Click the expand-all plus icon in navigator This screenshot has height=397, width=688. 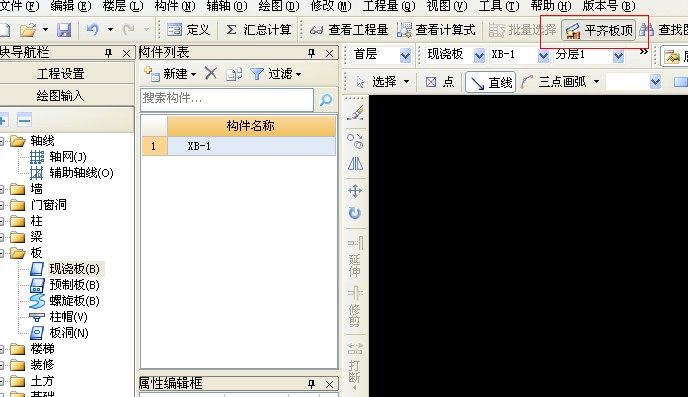pos(4,119)
